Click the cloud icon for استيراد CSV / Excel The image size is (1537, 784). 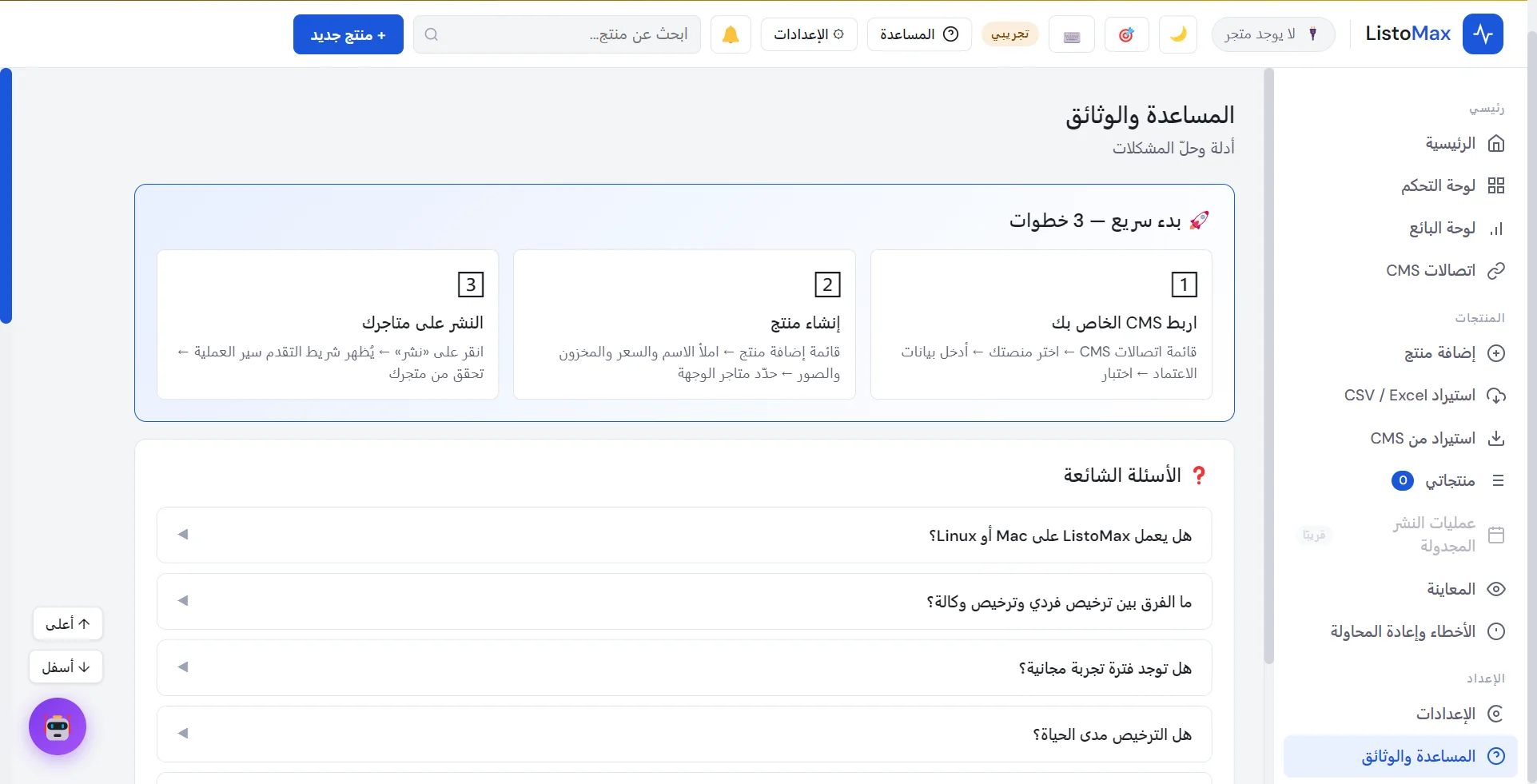coord(1496,396)
